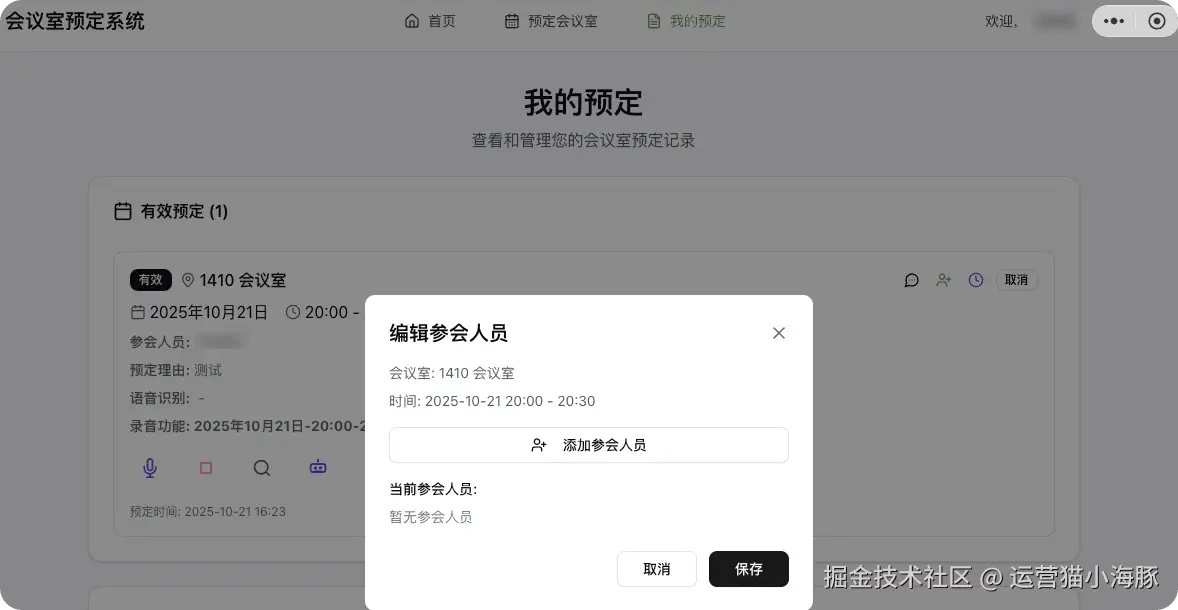The width and height of the screenshot is (1178, 610).
Task: Click the person-plus icon inside 添加参会人员
Action: point(539,445)
